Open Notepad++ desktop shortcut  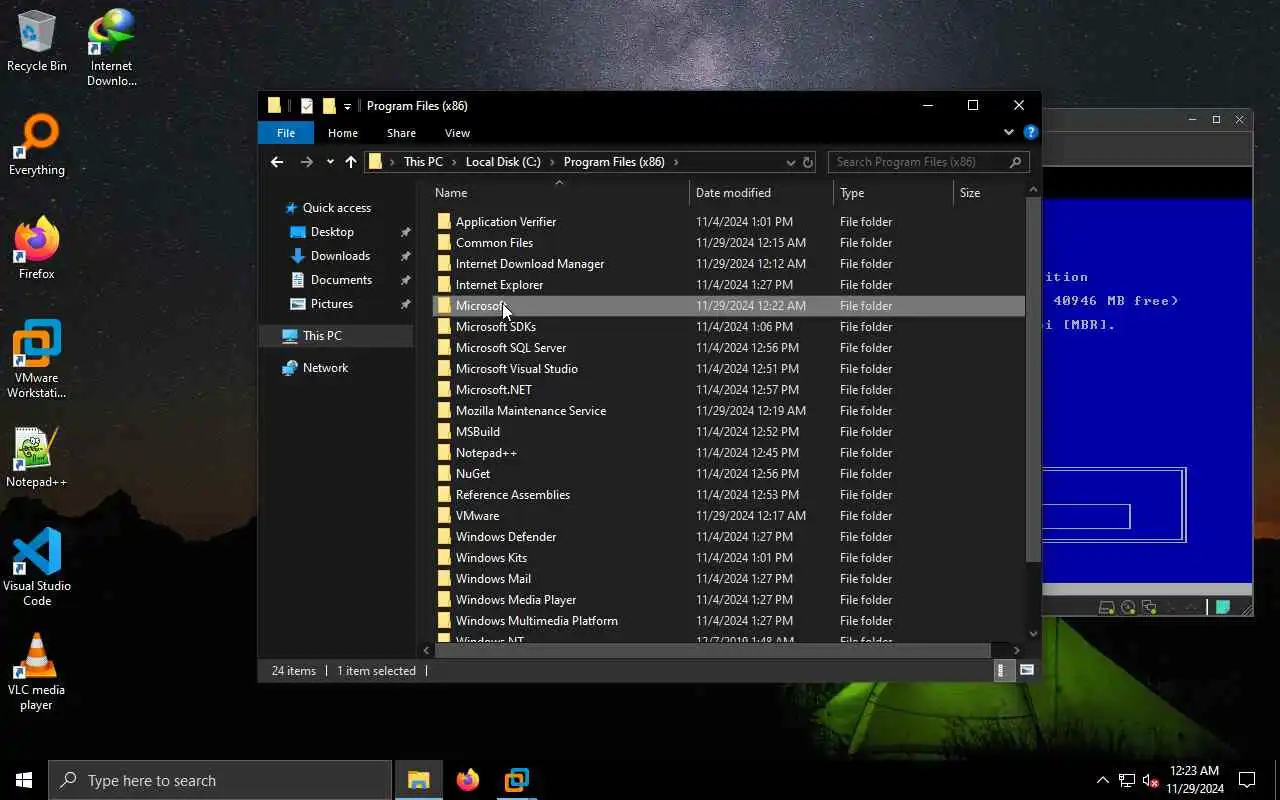(x=37, y=458)
